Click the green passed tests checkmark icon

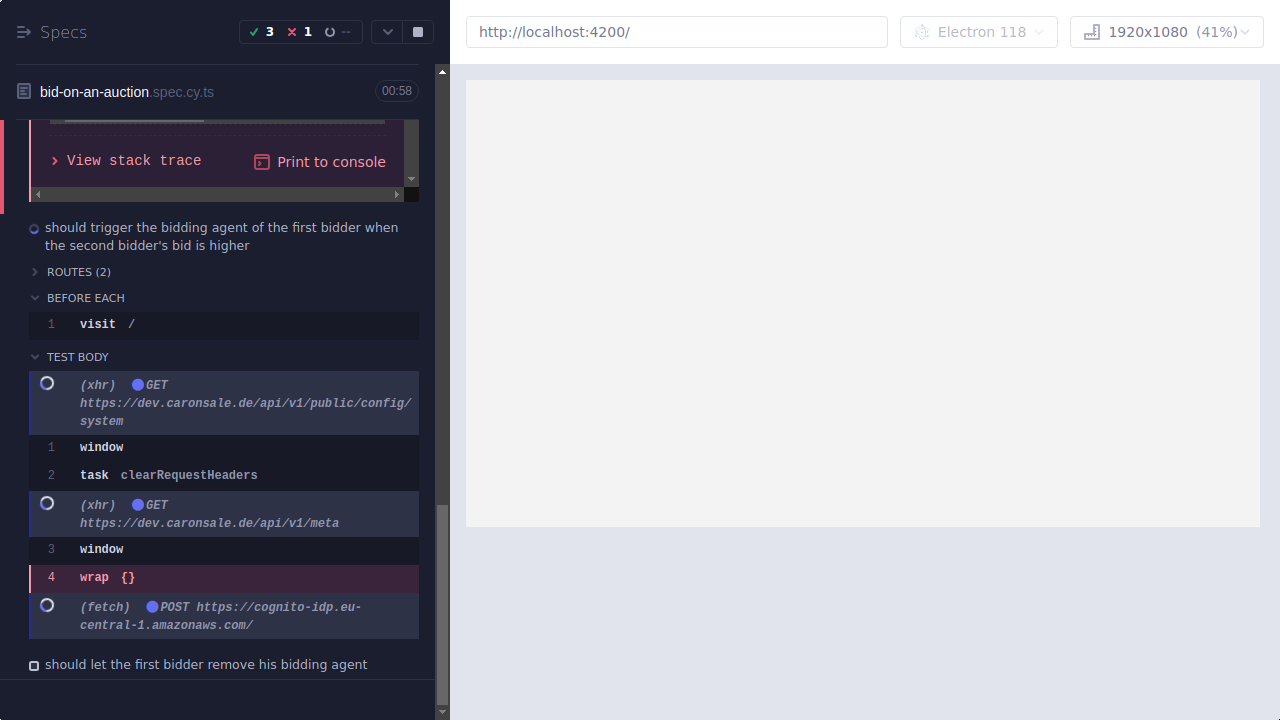click(x=255, y=31)
